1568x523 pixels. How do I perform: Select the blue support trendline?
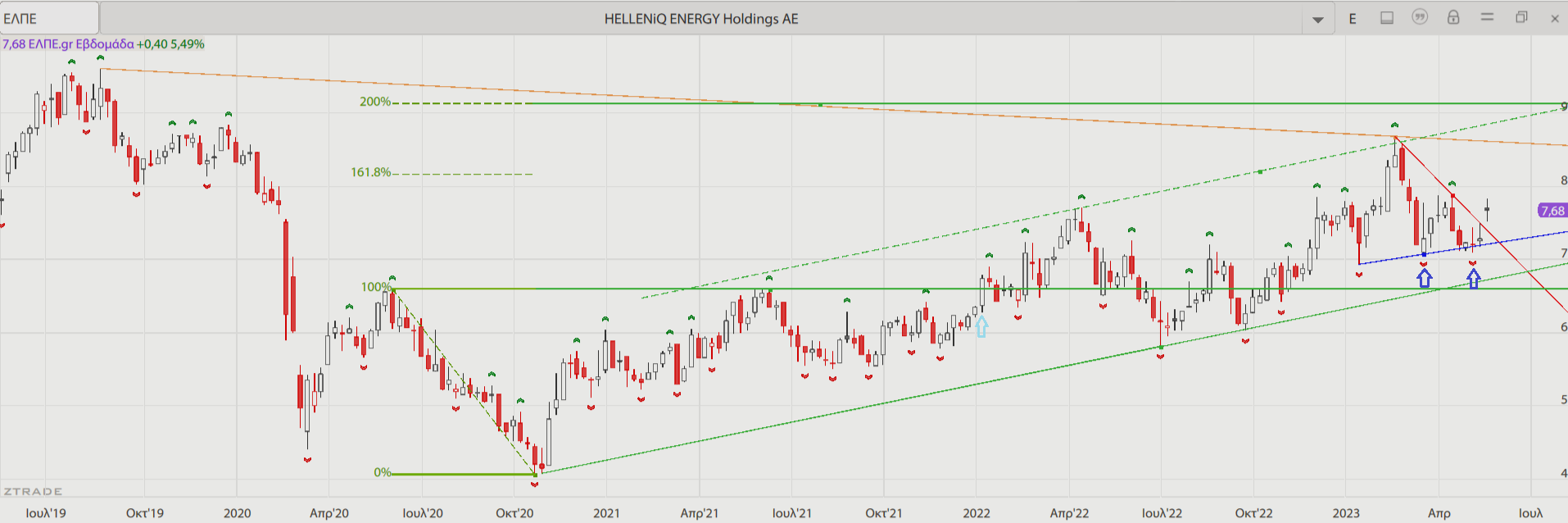[1463, 248]
